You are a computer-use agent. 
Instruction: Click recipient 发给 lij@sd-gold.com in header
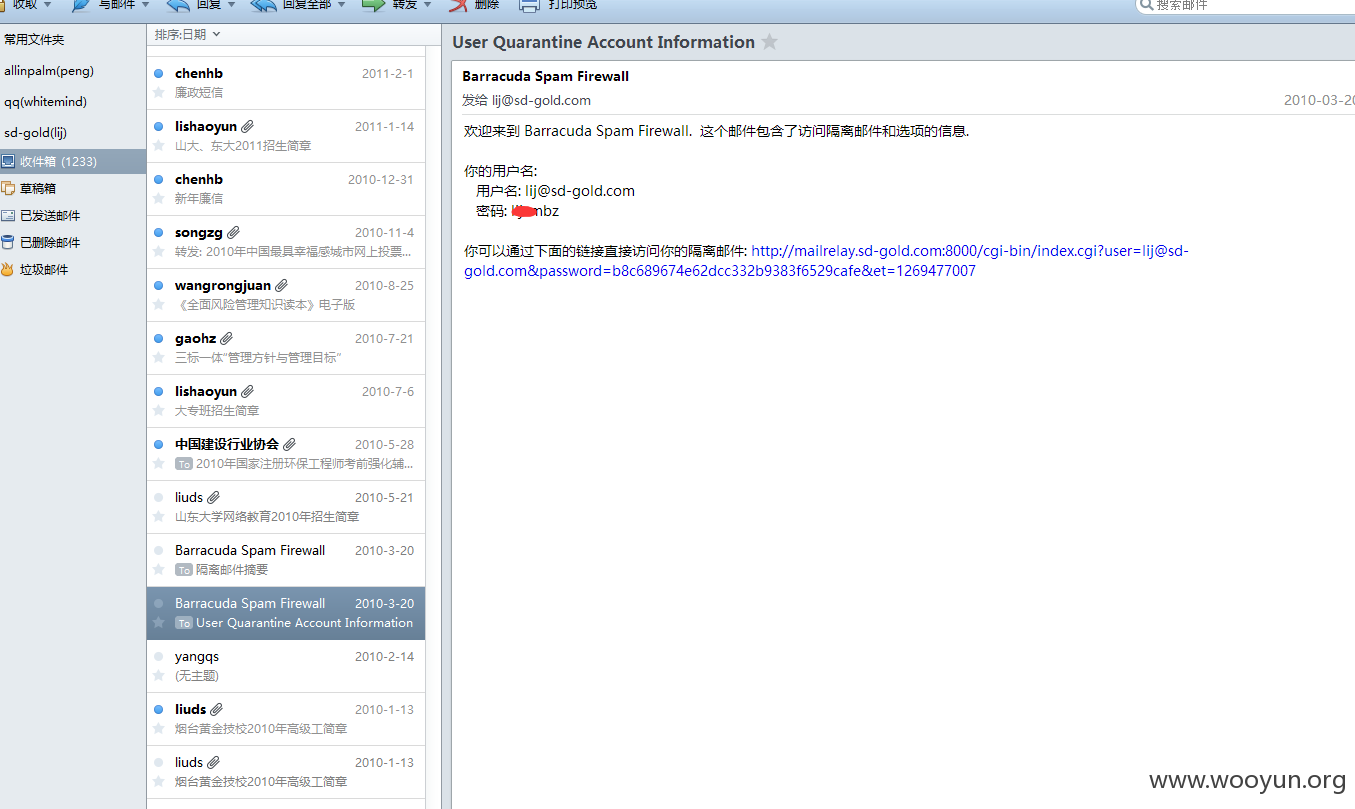526,100
